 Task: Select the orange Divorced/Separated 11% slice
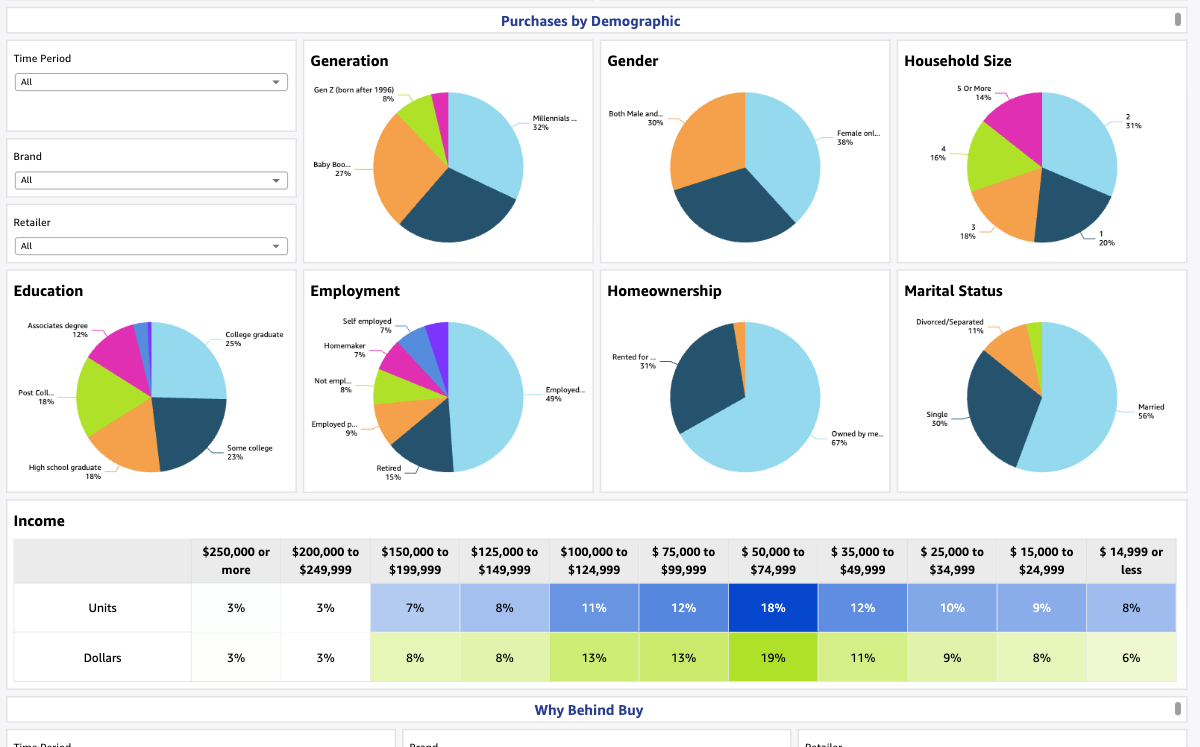1015,355
